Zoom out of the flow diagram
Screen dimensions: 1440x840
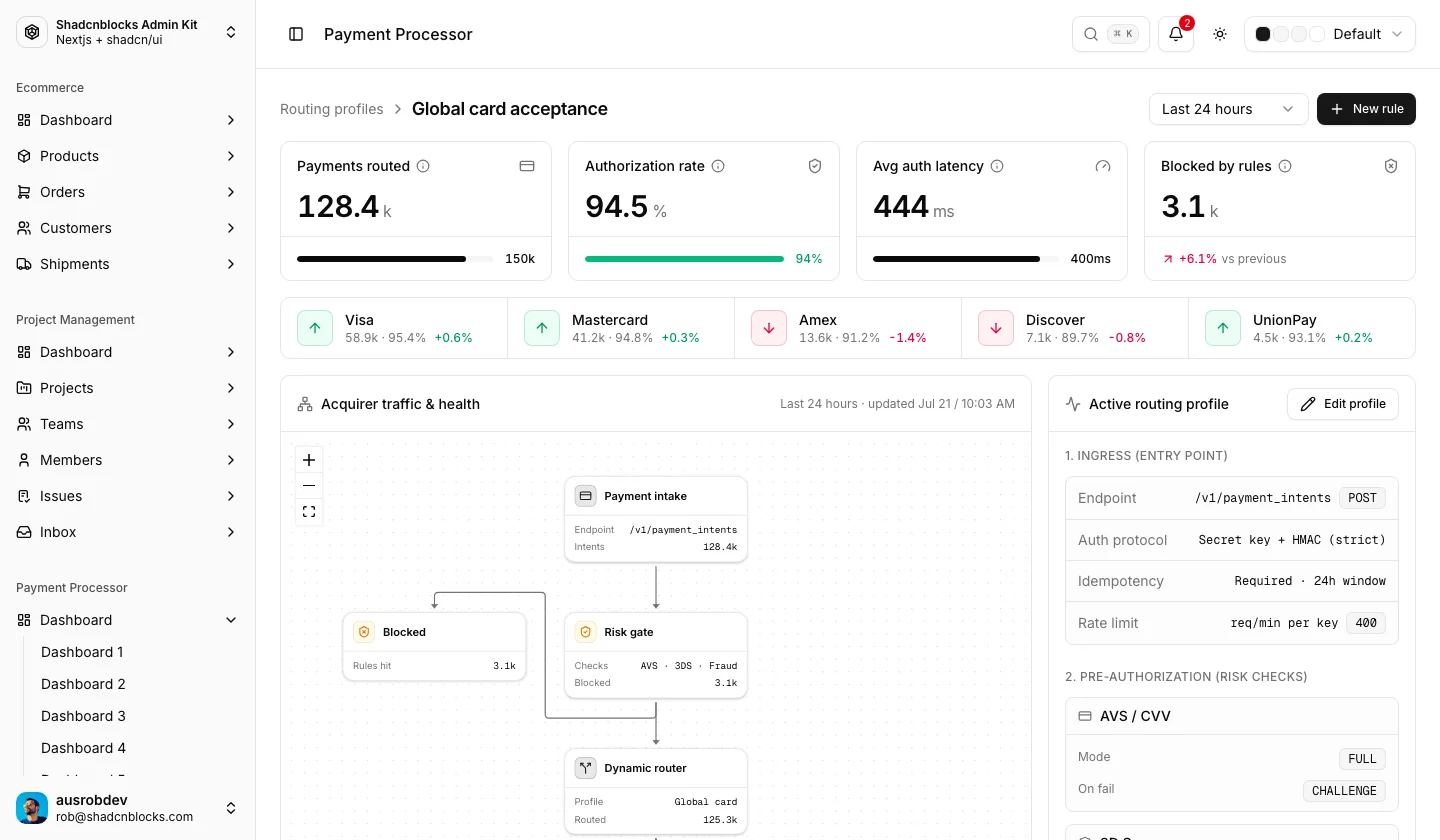309,486
